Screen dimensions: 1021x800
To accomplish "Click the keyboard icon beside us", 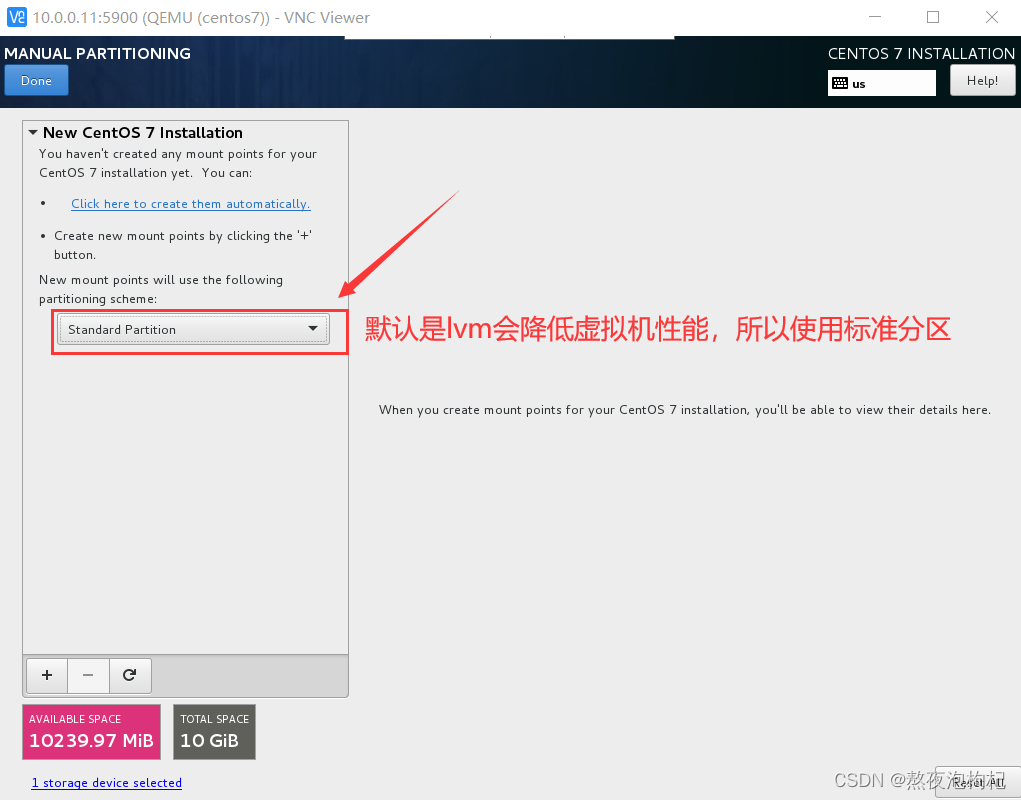I will coord(840,83).
